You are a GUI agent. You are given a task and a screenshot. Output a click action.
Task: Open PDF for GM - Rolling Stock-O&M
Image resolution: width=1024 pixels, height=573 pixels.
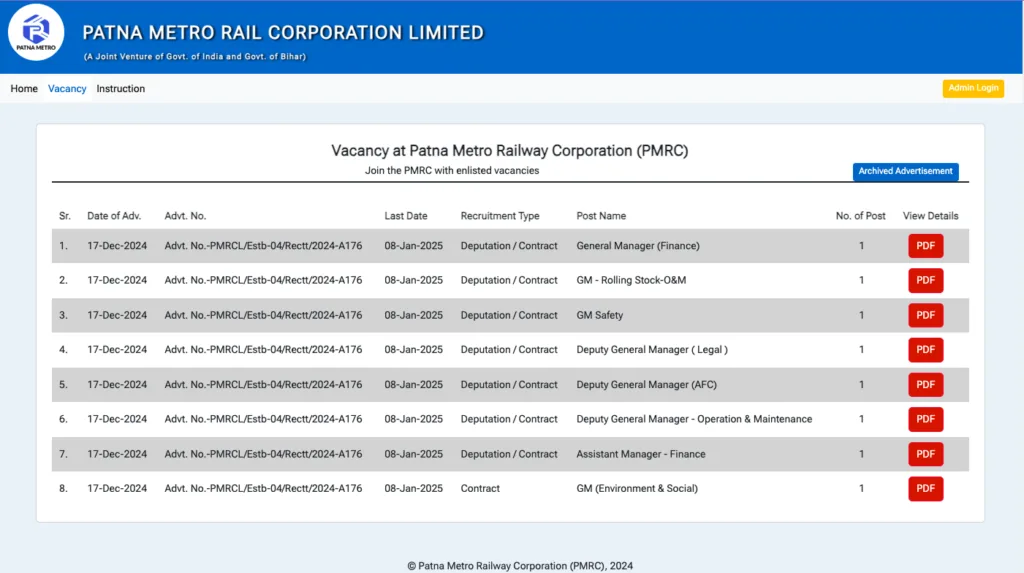925,280
